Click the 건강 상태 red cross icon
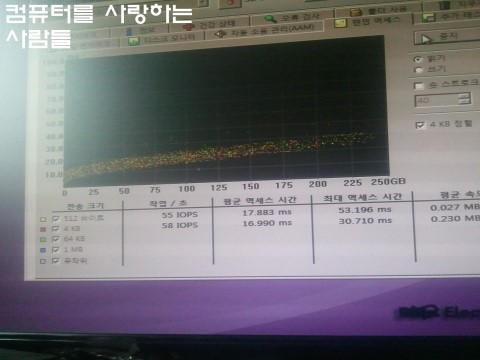 188,26
